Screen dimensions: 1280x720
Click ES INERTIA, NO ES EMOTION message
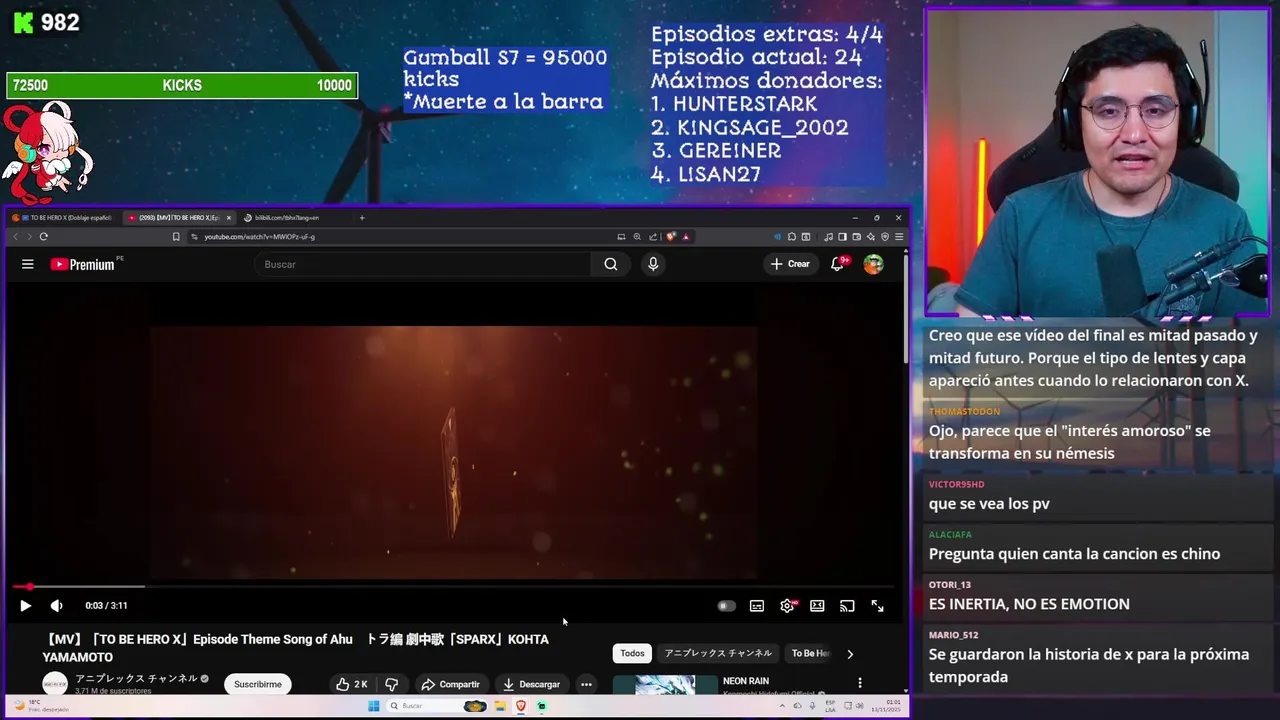1029,604
